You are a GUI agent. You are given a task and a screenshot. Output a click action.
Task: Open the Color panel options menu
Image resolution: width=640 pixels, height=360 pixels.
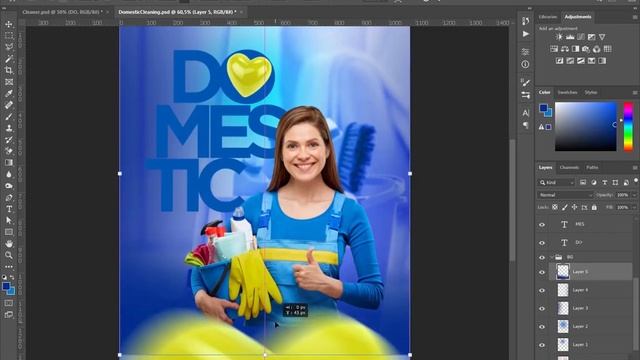(x=635, y=93)
